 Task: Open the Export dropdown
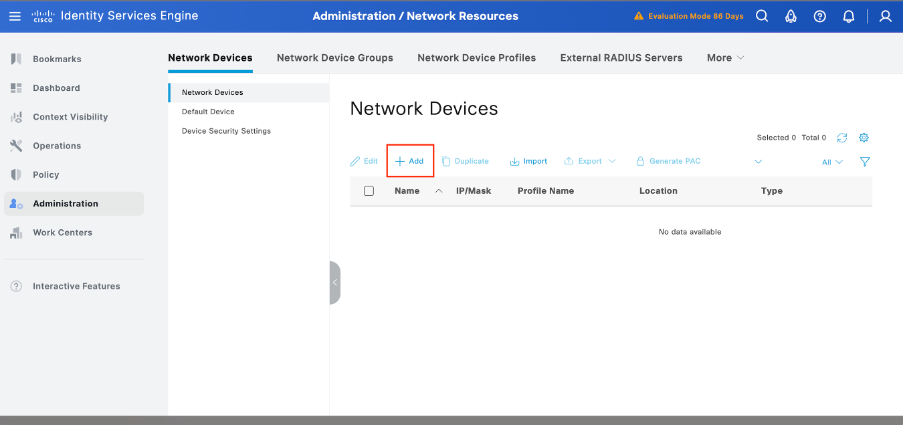pyautogui.click(x=590, y=161)
